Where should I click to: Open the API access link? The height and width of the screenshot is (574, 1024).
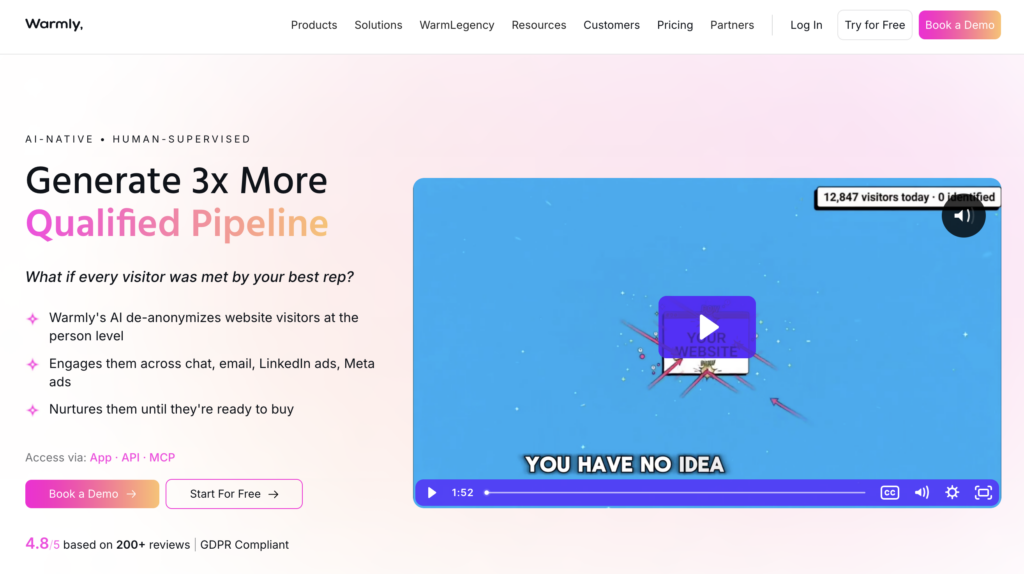[131, 457]
